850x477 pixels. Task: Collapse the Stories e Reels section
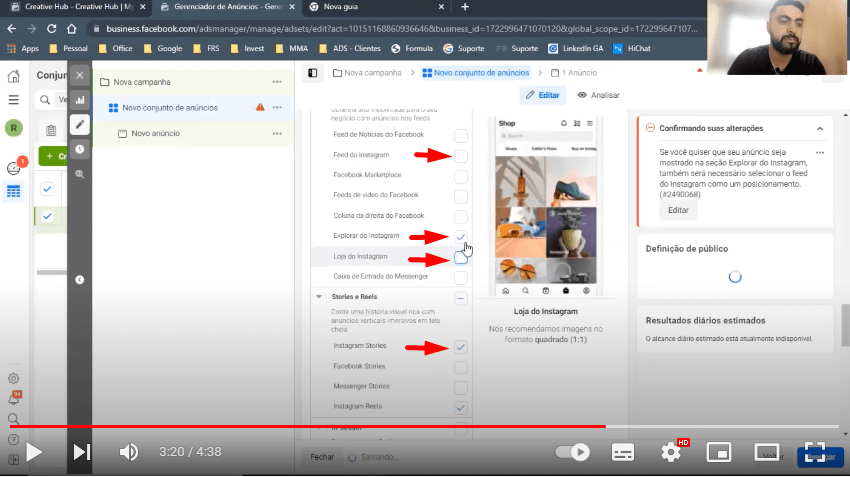click(x=319, y=296)
